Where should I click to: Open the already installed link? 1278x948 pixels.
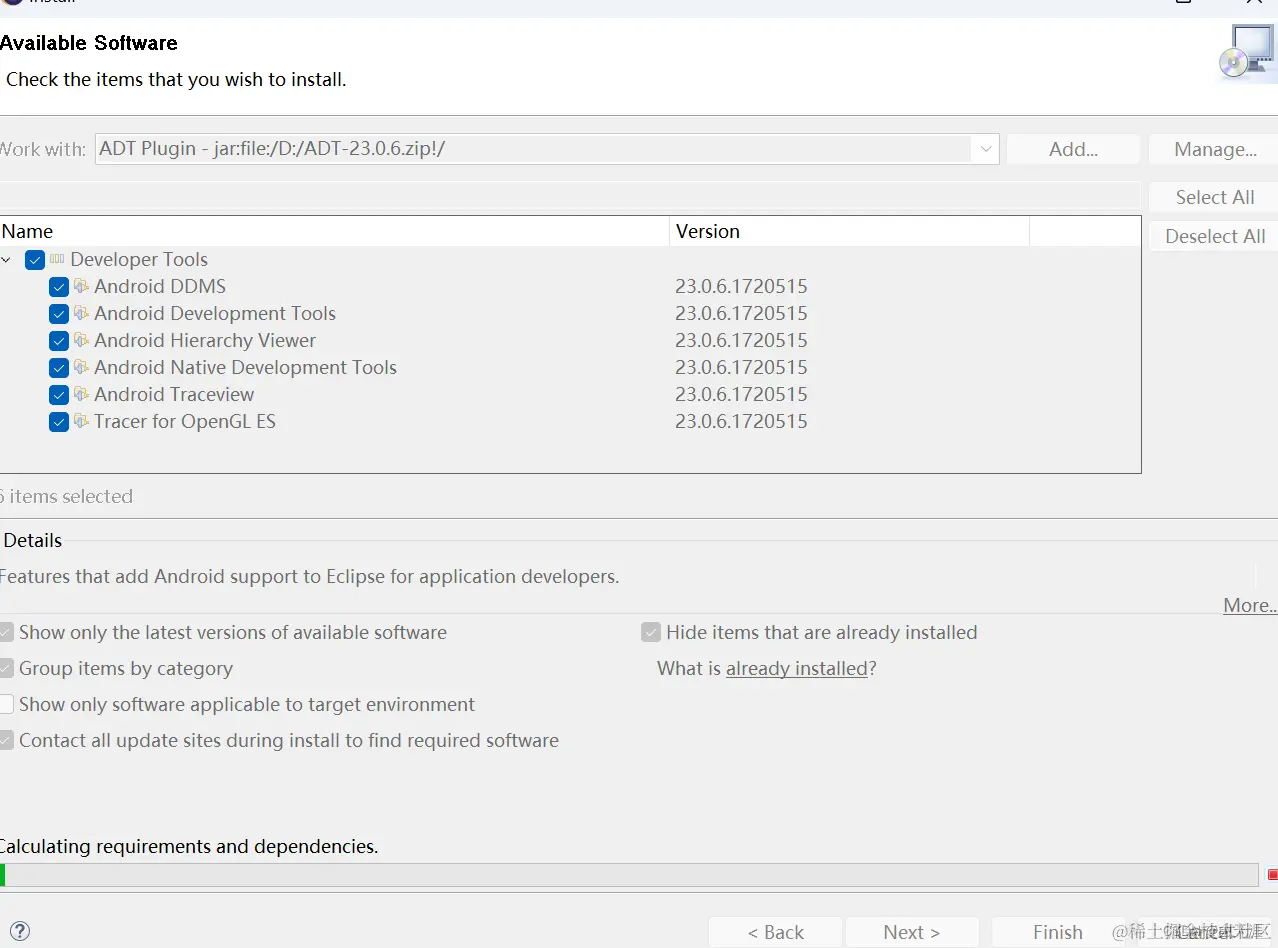pyautogui.click(x=797, y=669)
